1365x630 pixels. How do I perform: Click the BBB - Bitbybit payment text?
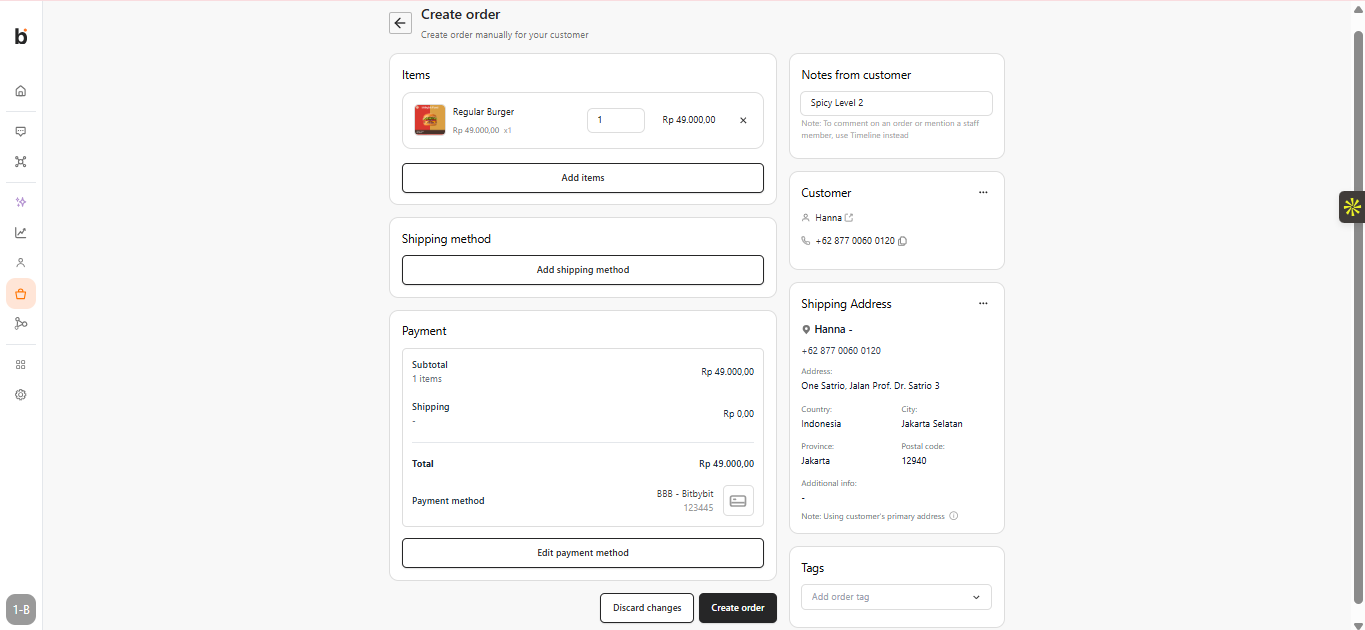coord(685,494)
